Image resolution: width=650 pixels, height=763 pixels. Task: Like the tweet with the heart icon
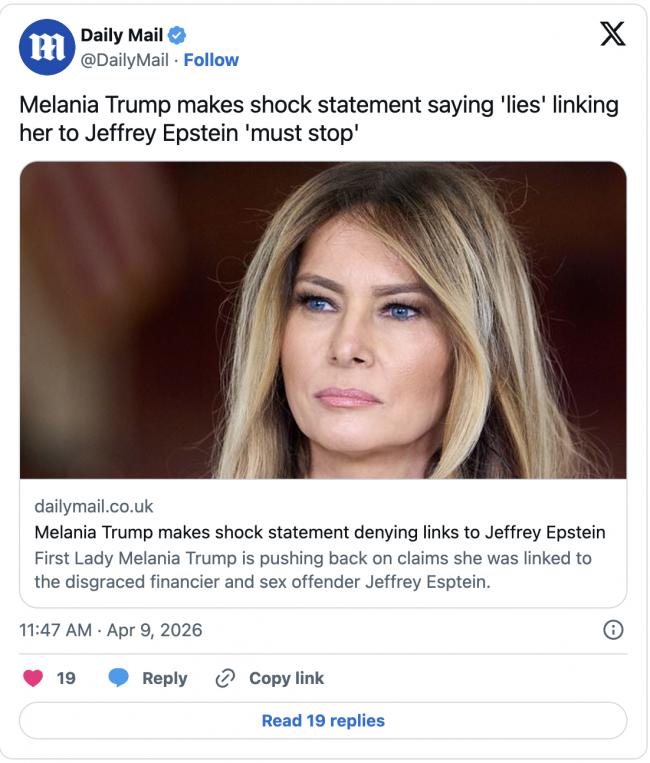(33, 678)
